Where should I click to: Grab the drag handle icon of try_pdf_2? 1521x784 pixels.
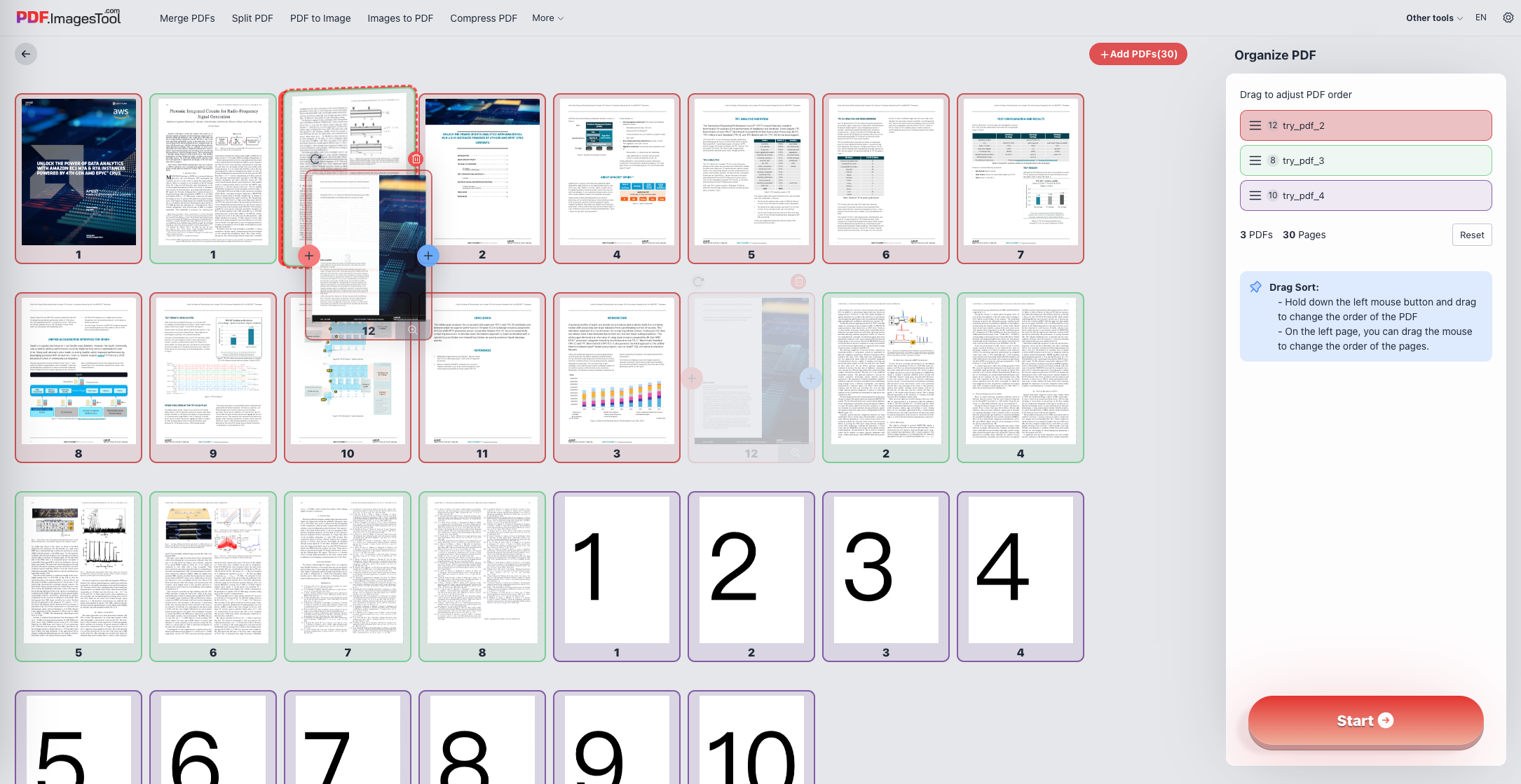click(x=1255, y=125)
